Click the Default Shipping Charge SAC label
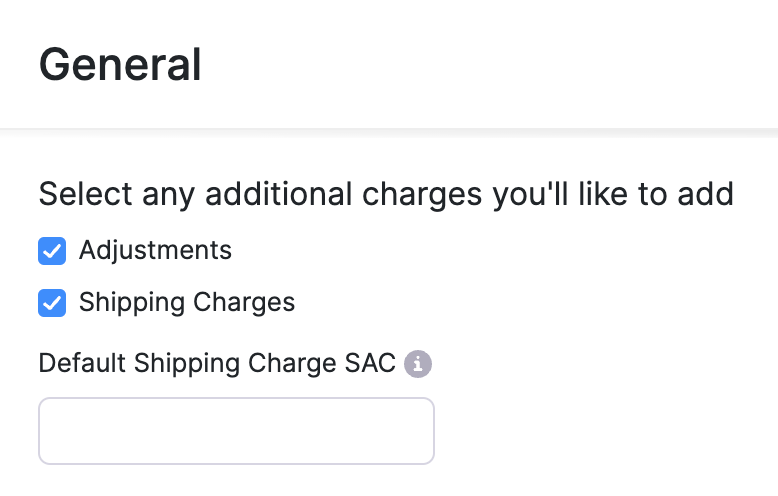This screenshot has height=496, width=778. click(x=217, y=362)
